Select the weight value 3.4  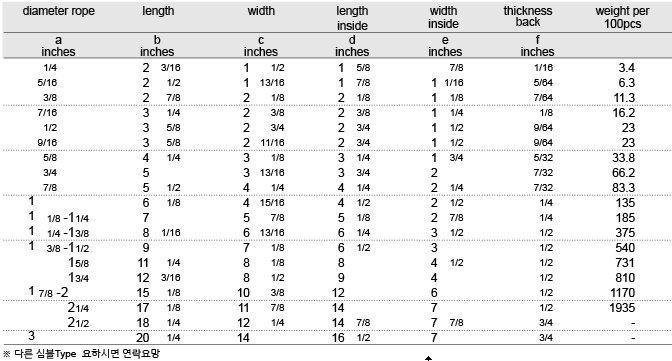(x=627, y=68)
